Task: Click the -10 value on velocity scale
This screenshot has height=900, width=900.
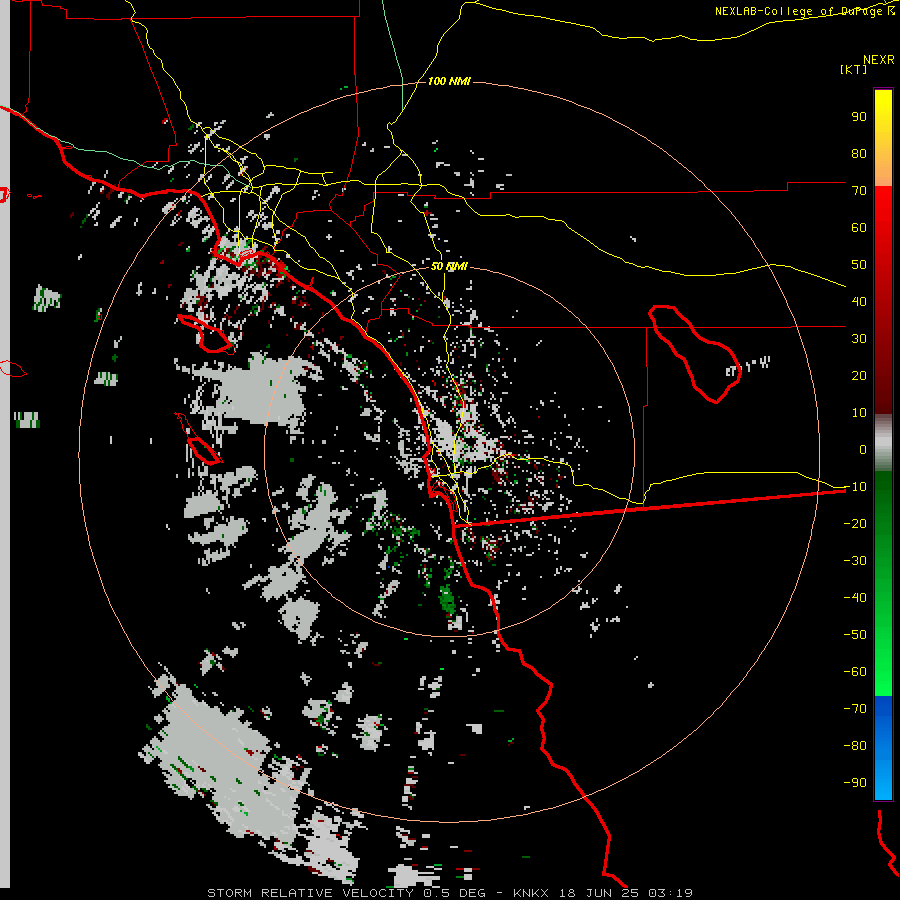Action: 855,487
